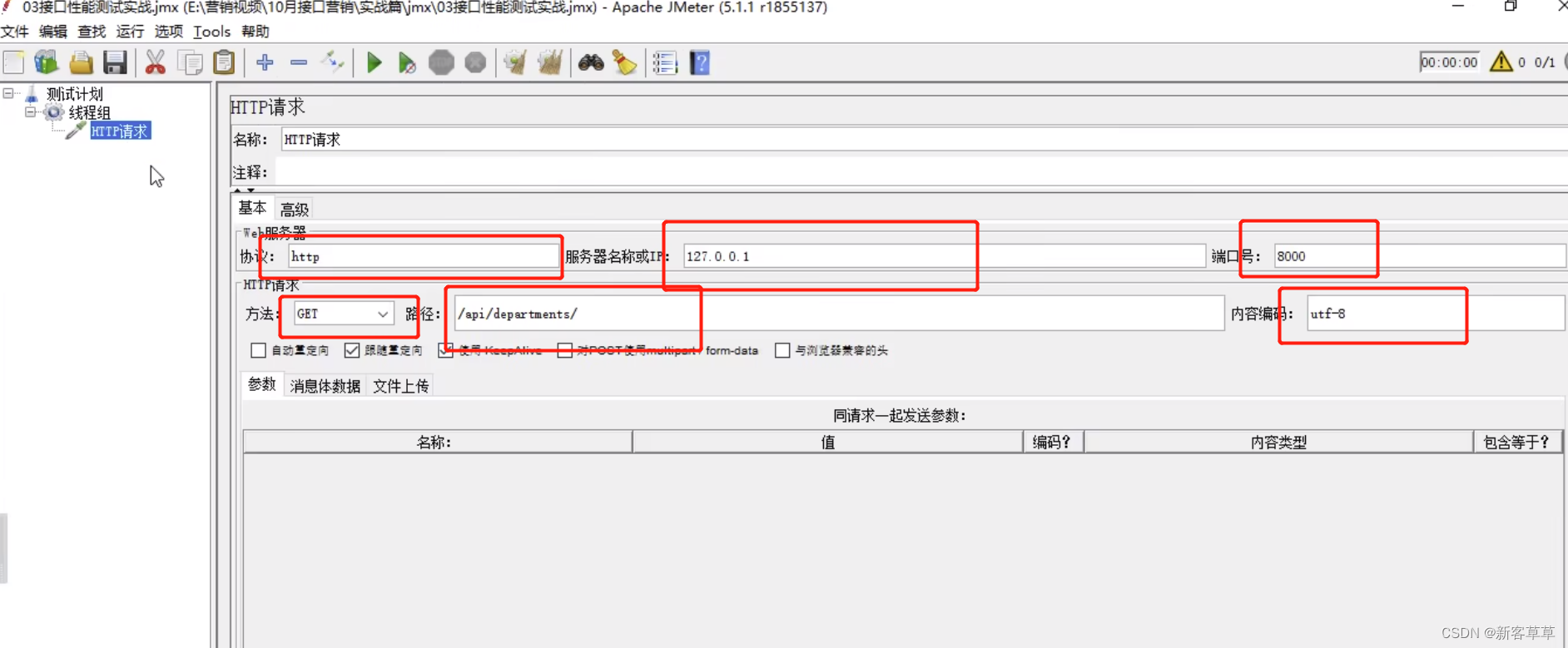Click the New test plan icon
Viewport: 1568px width, 648px height.
pyautogui.click(x=14, y=62)
